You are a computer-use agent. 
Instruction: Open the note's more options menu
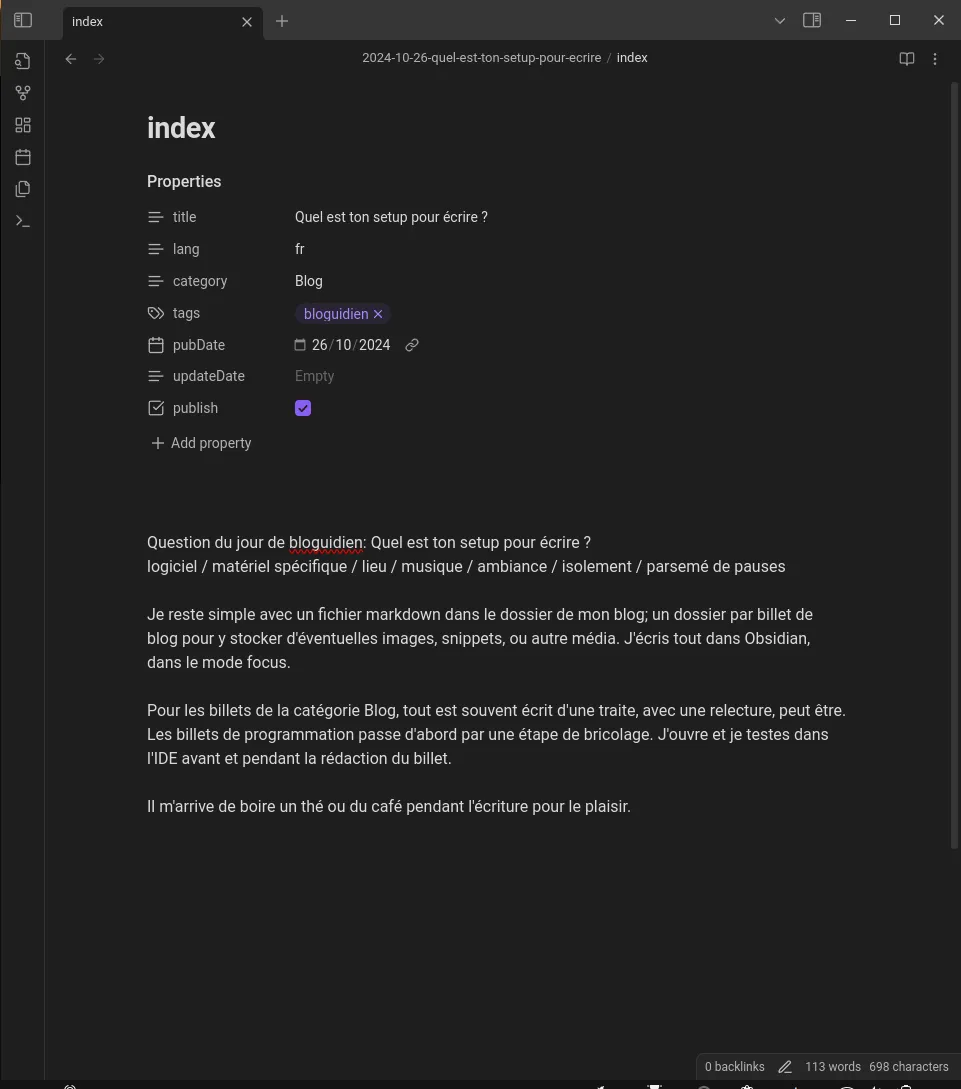point(935,59)
